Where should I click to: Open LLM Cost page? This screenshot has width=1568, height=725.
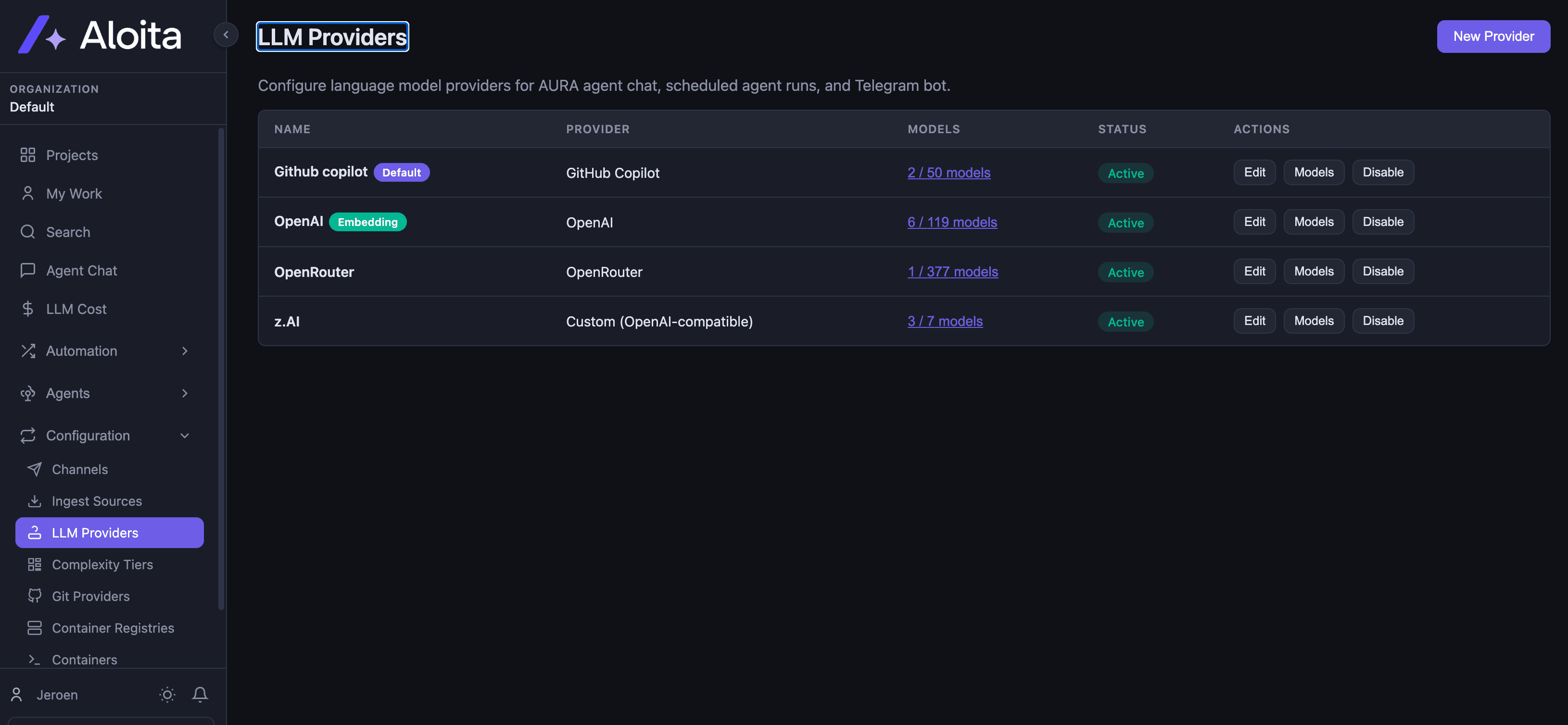tap(110, 309)
